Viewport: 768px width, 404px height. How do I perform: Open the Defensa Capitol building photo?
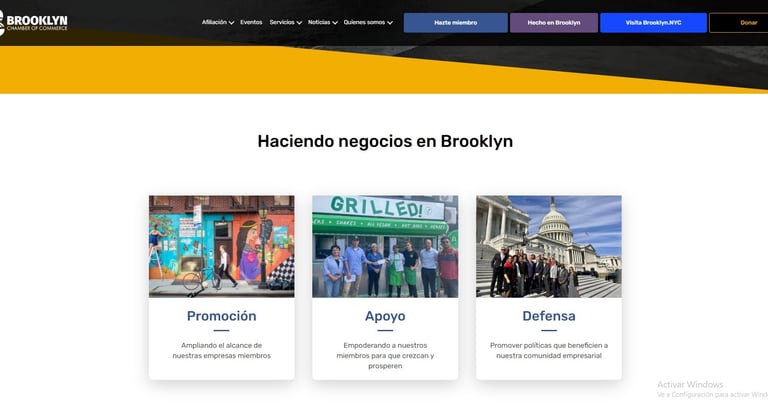click(x=549, y=246)
